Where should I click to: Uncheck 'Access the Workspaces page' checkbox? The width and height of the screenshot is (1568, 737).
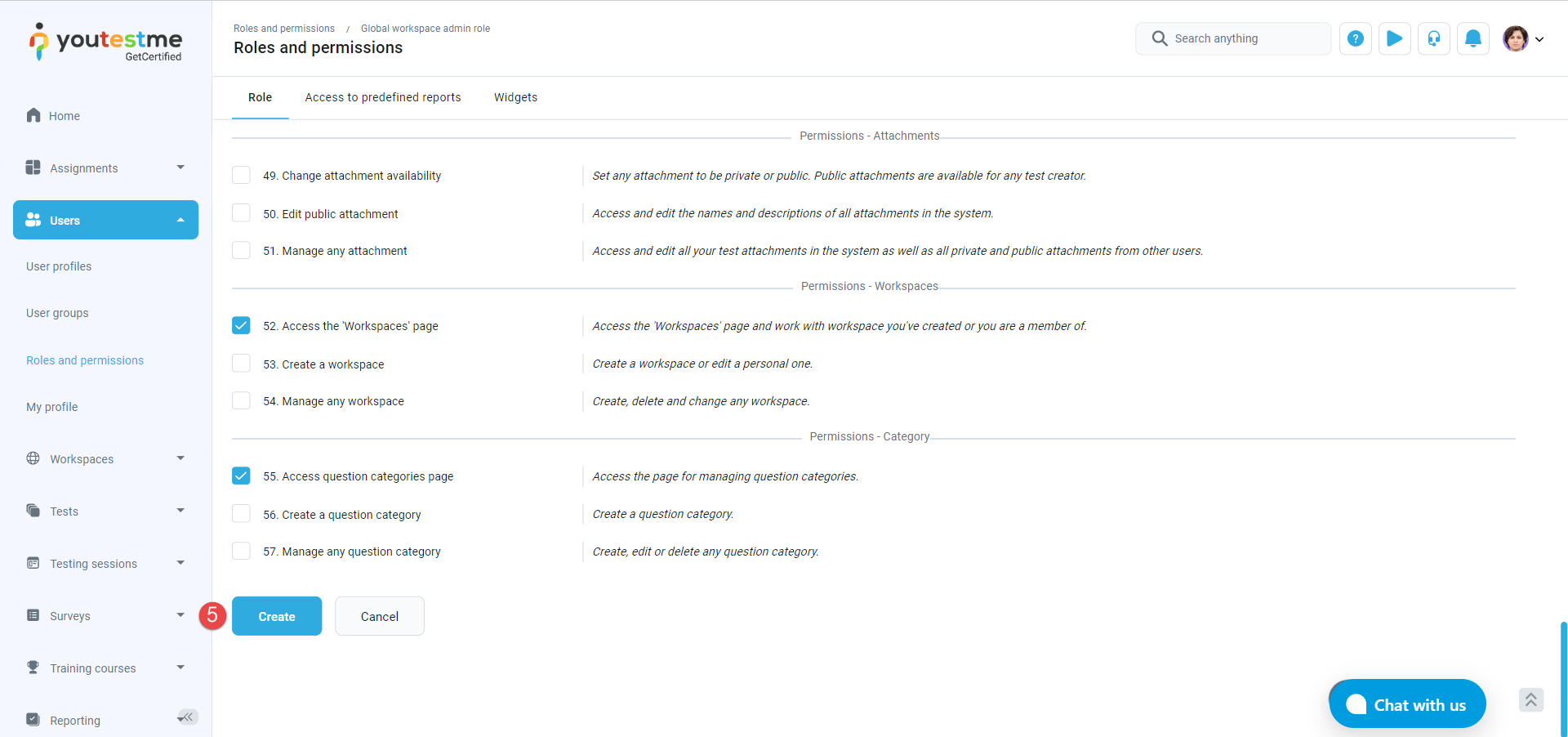(241, 325)
